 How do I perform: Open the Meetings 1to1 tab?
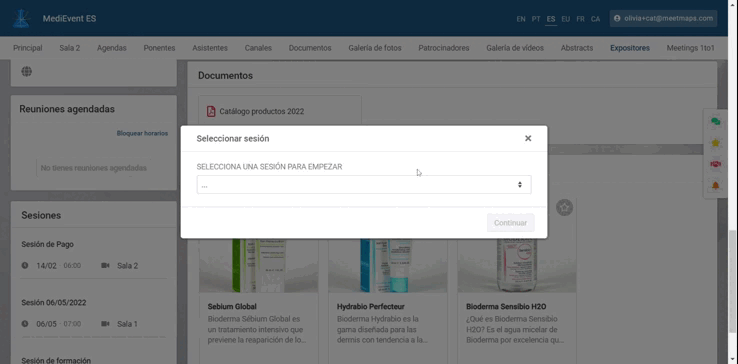pos(690,48)
